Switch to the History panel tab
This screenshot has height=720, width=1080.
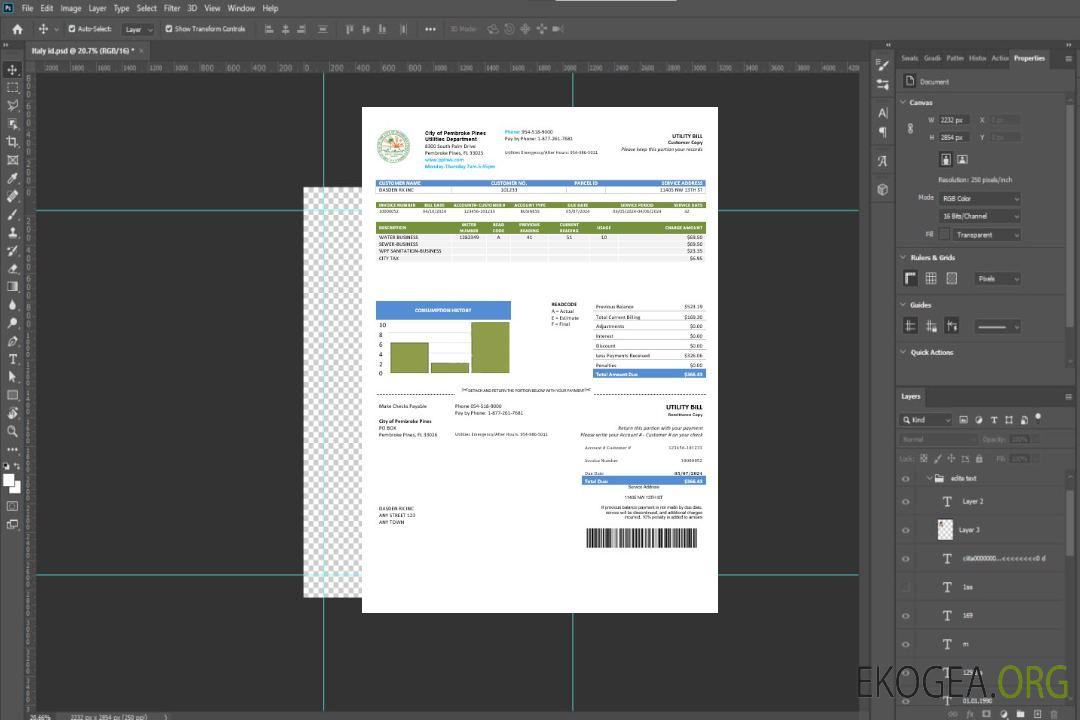click(977, 58)
